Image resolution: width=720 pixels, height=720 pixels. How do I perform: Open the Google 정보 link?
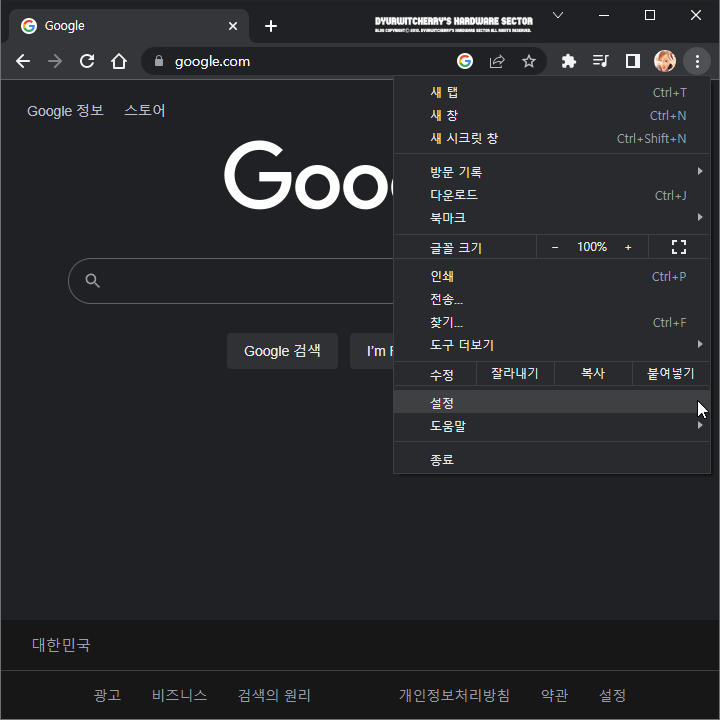(65, 111)
